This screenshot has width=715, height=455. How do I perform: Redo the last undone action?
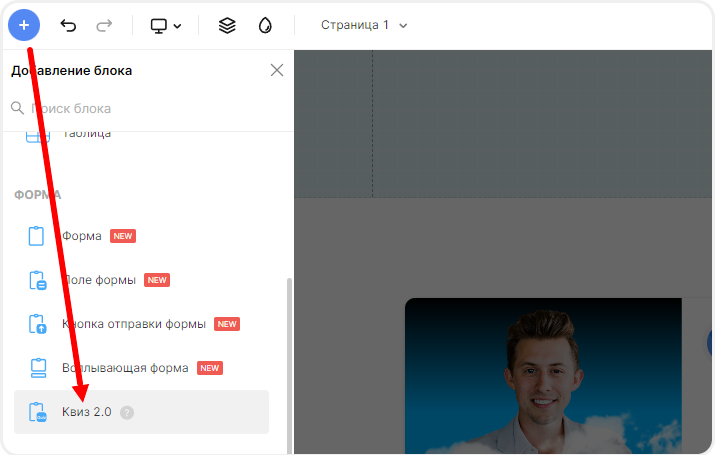104,25
